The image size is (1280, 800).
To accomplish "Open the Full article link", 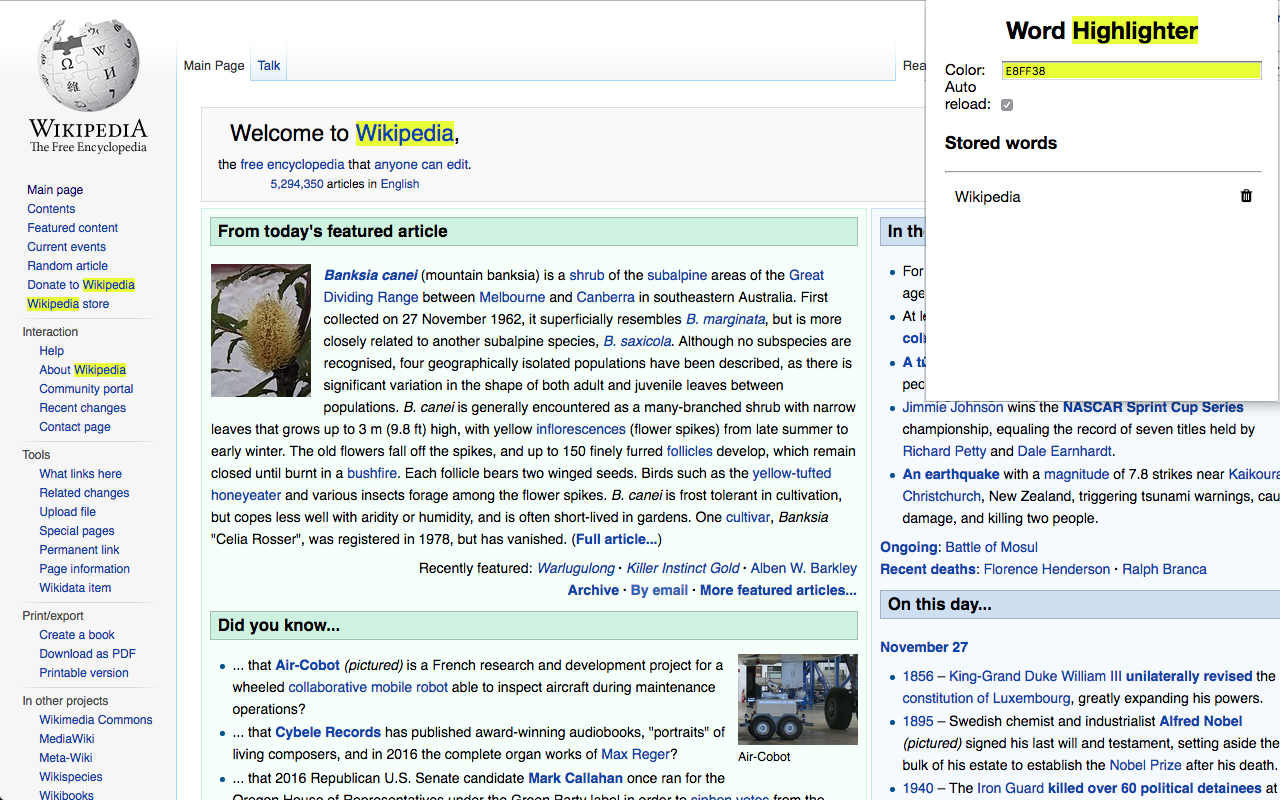I will click(x=616, y=539).
